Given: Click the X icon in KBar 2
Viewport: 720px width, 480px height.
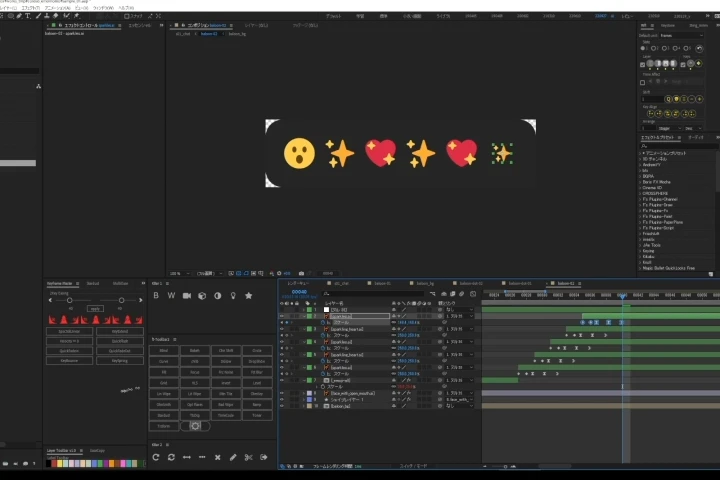Looking at the screenshot, I should pos(218,457).
